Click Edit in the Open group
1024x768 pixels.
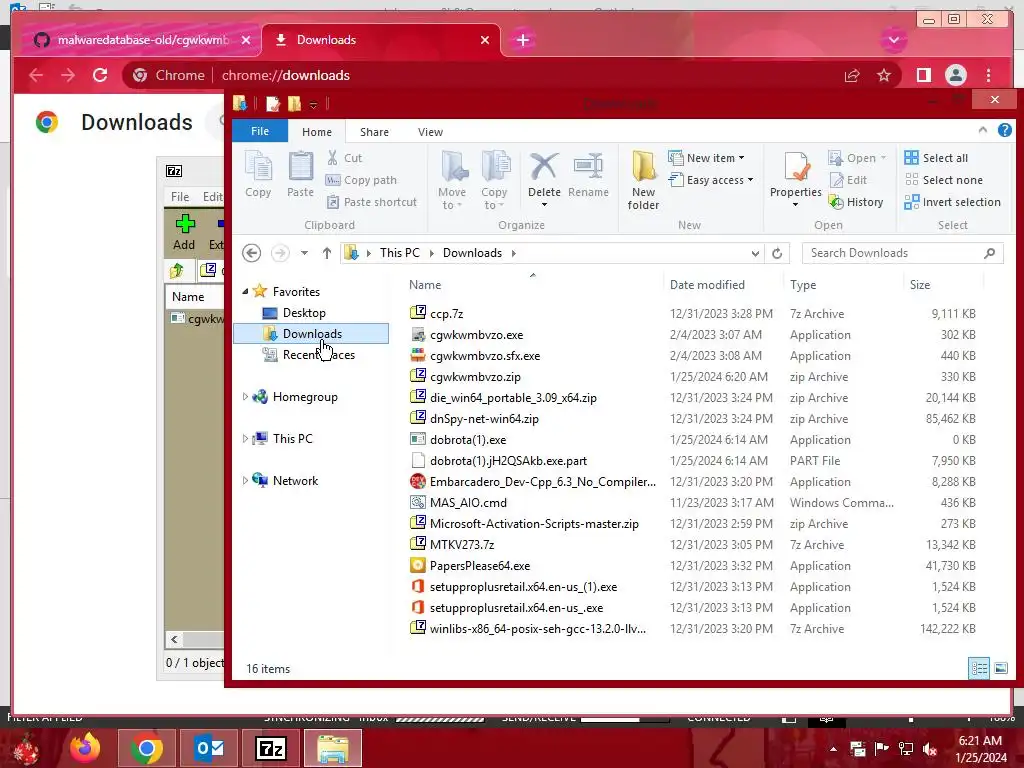[x=848, y=180]
